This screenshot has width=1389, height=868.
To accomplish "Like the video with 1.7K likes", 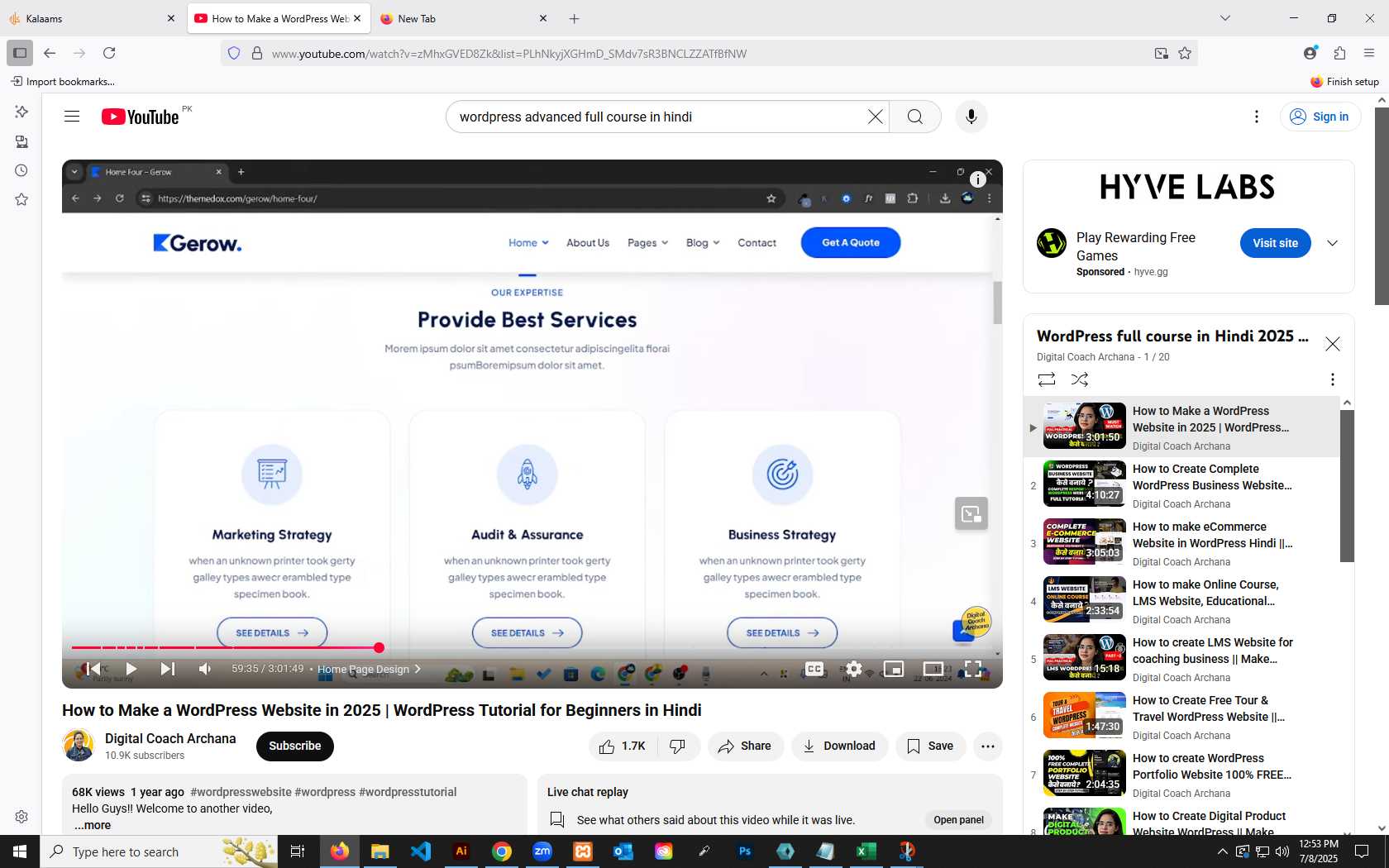I will point(623,746).
